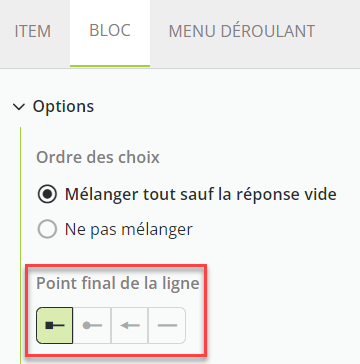Screen dimensions: 360x364
Task: Click the vertical green line beside the Options content
Action: 20,245
